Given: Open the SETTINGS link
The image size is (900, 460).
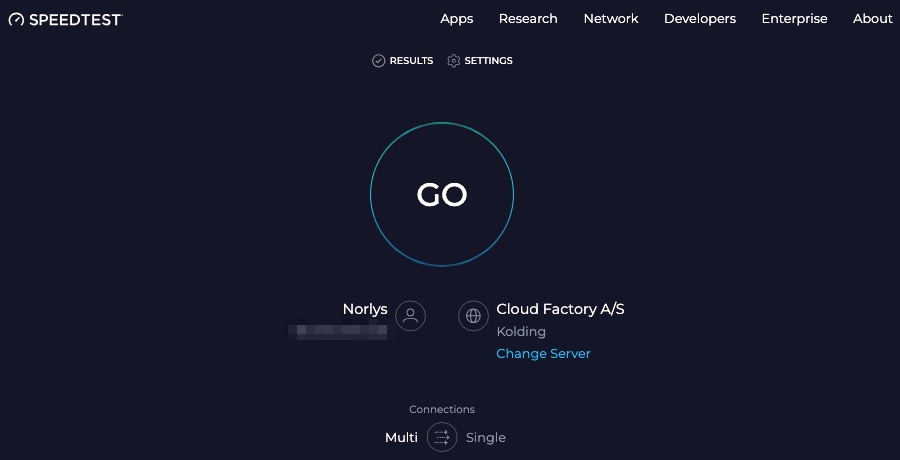Looking at the screenshot, I should [x=488, y=61].
